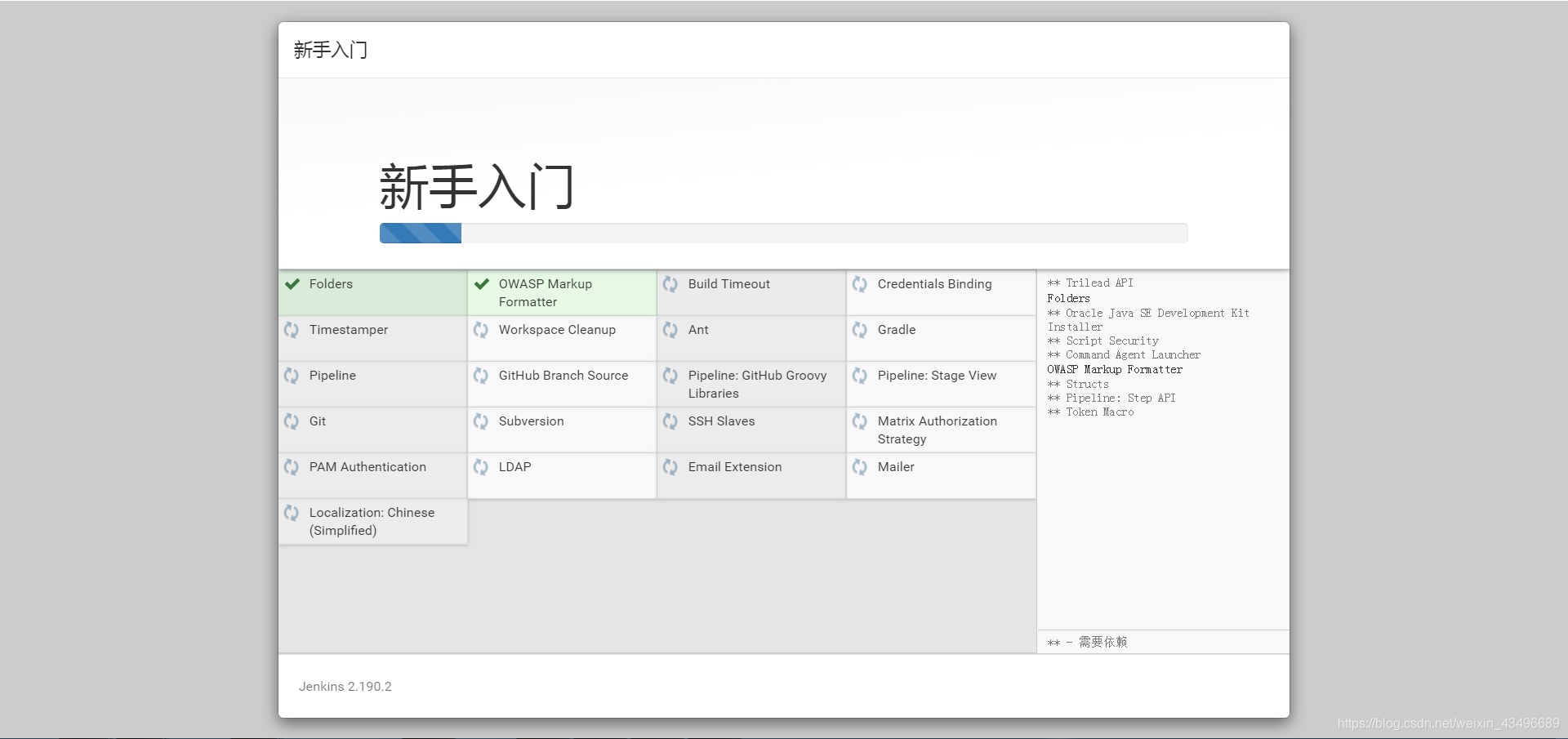The width and height of the screenshot is (1568, 739).
Task: Select the Workspace Cleanup plugin label
Action: click(x=557, y=330)
